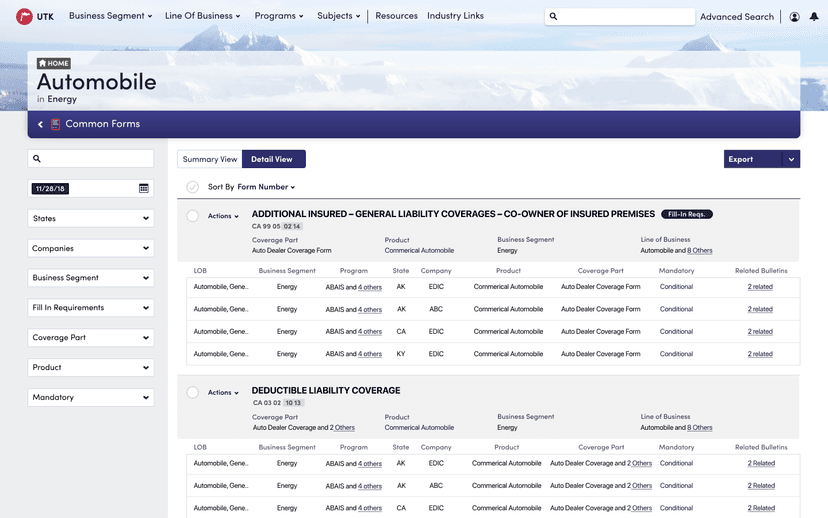The height and width of the screenshot is (518, 828).
Task: Go to Resources
Action: (x=397, y=16)
